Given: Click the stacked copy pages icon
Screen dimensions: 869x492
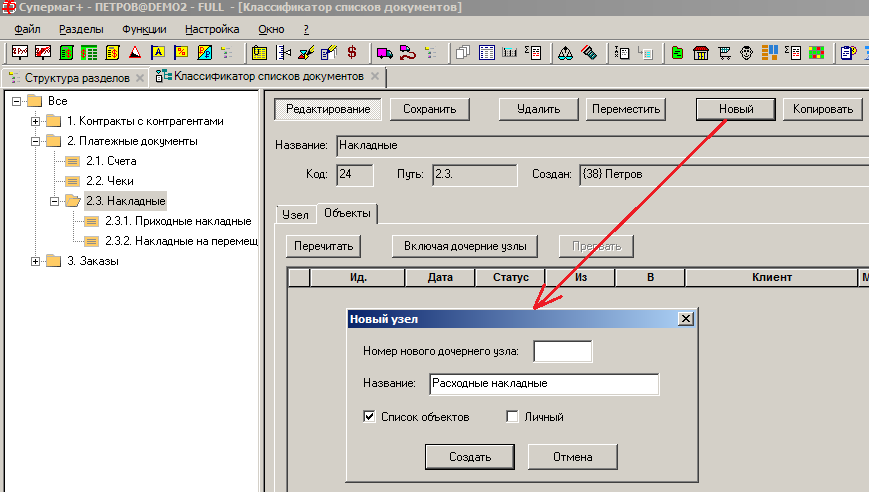Looking at the screenshot, I should click(463, 53).
